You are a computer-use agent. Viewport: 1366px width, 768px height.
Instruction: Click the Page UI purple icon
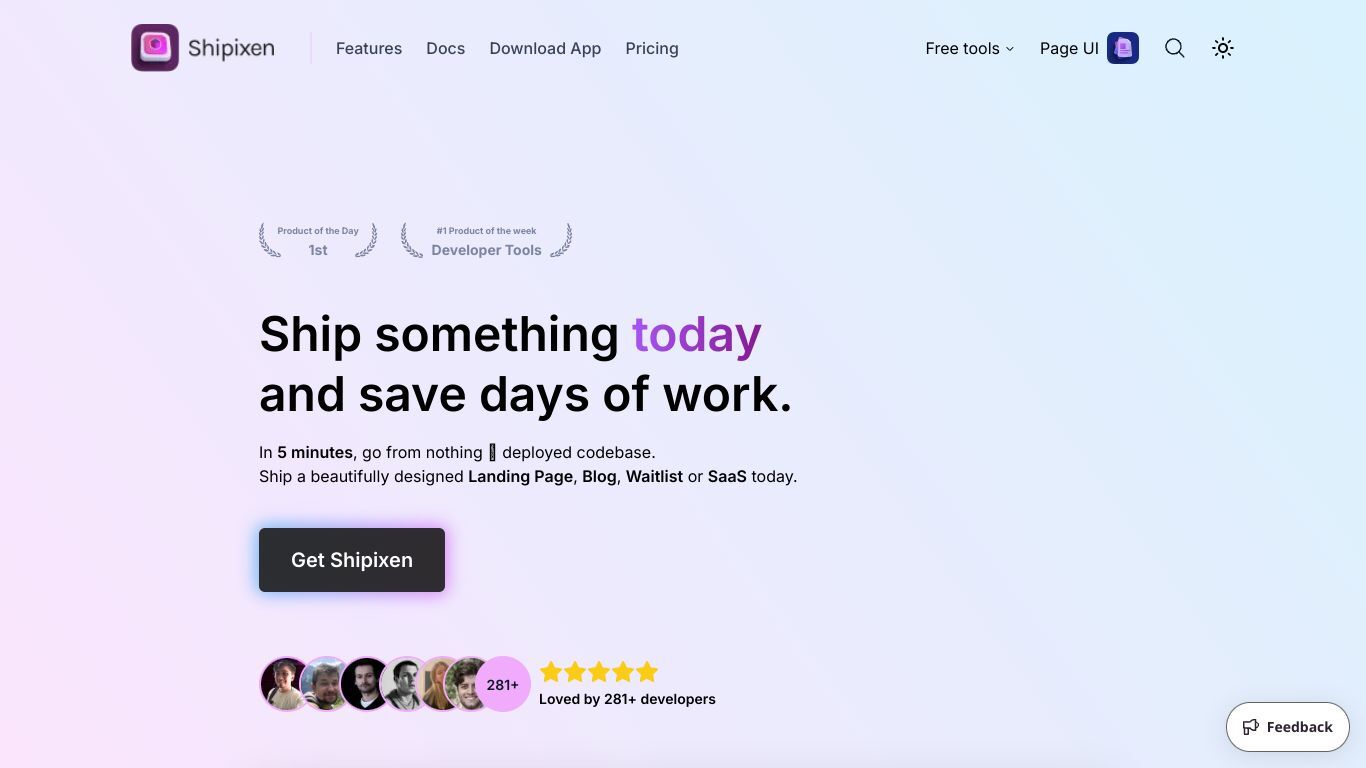(x=1123, y=48)
